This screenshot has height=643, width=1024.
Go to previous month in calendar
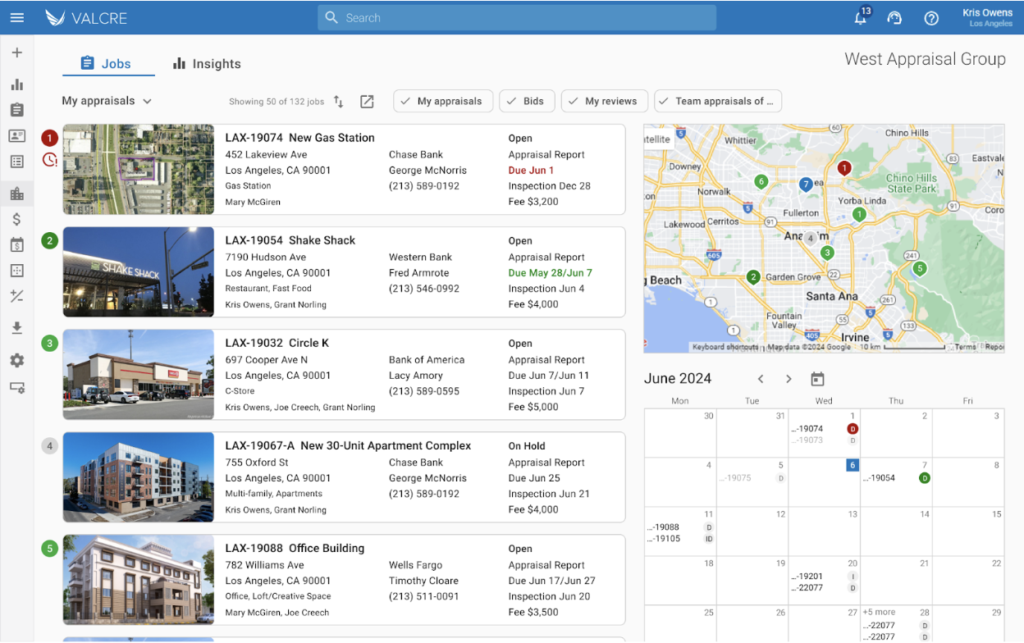pos(760,379)
